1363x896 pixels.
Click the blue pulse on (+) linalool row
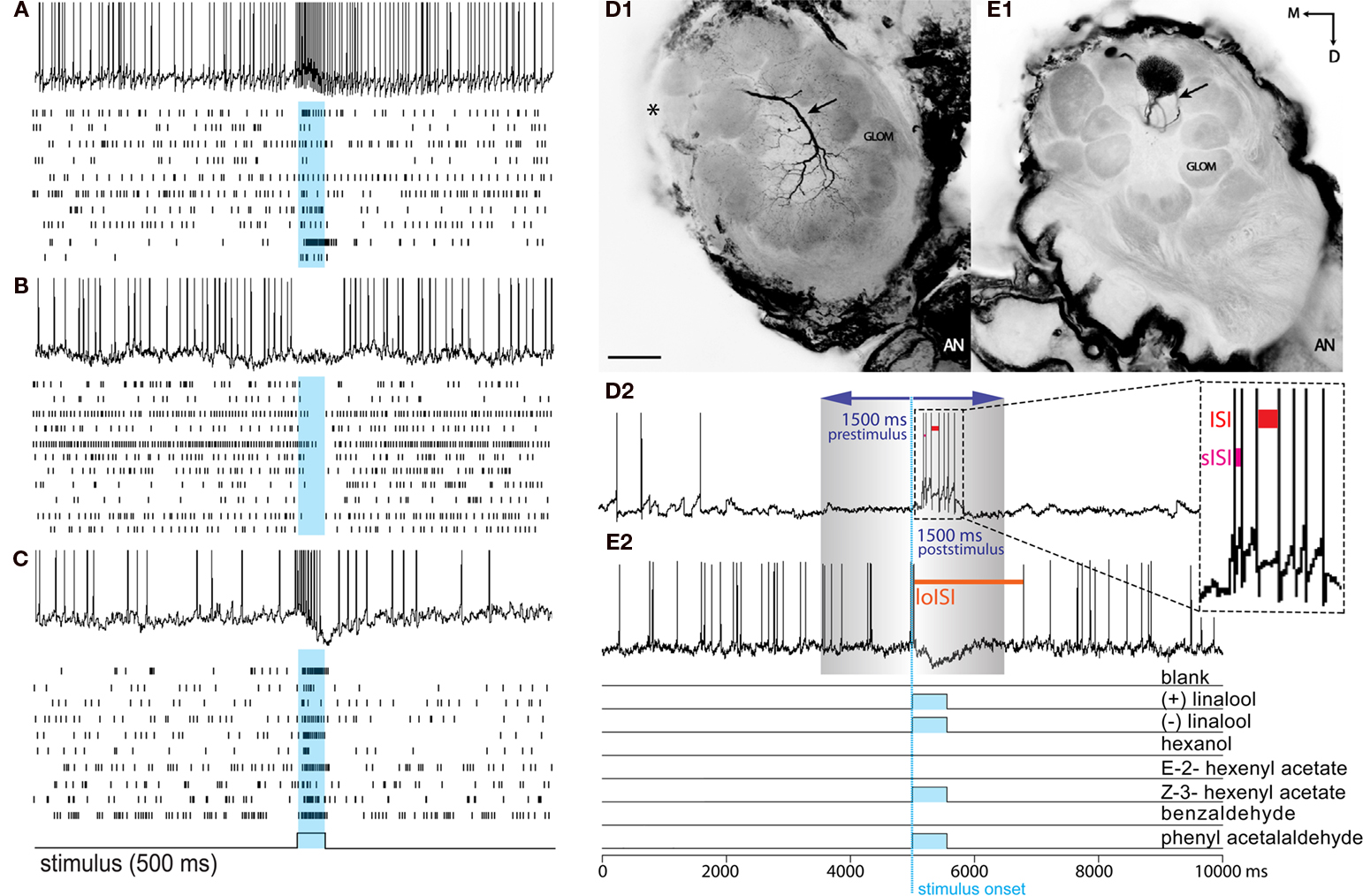click(929, 702)
